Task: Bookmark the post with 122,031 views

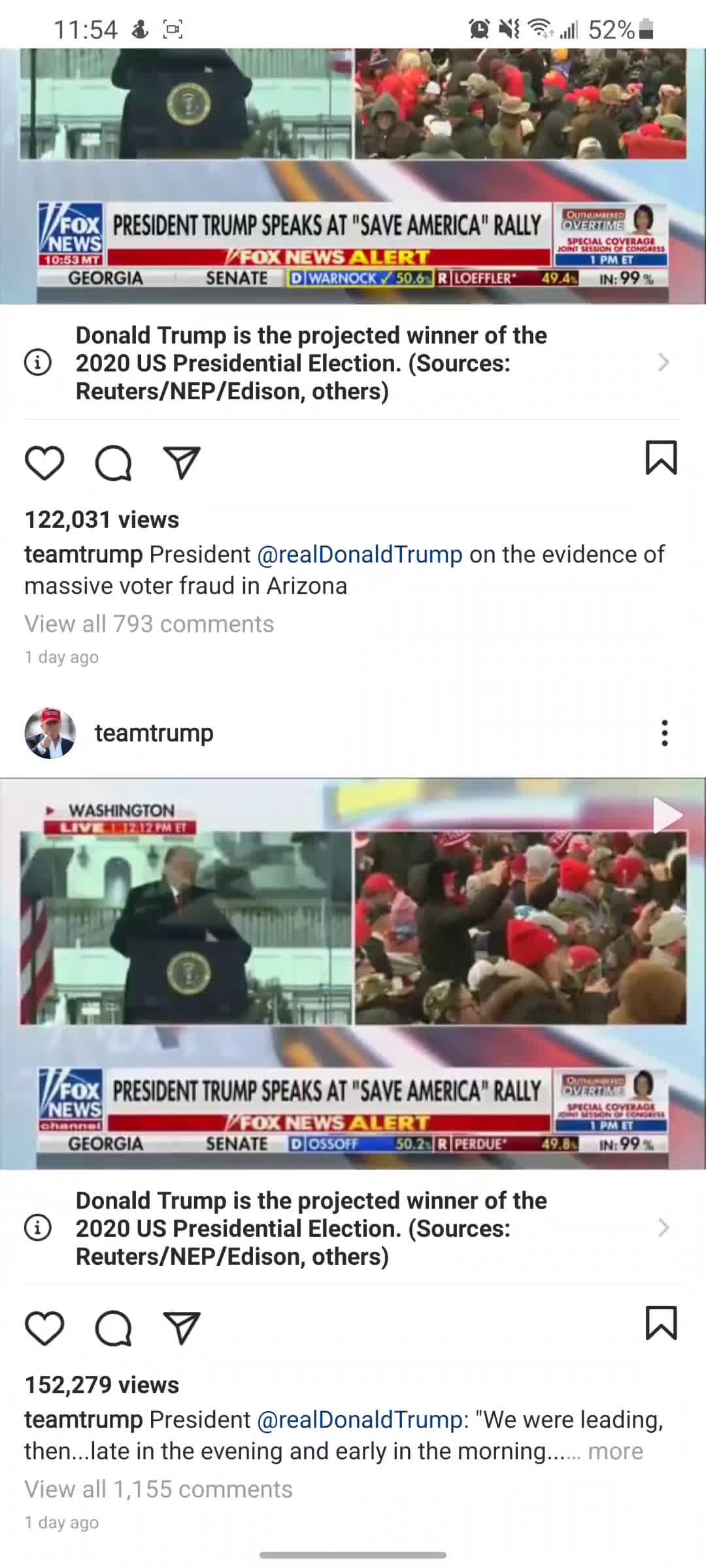Action: 661,457
